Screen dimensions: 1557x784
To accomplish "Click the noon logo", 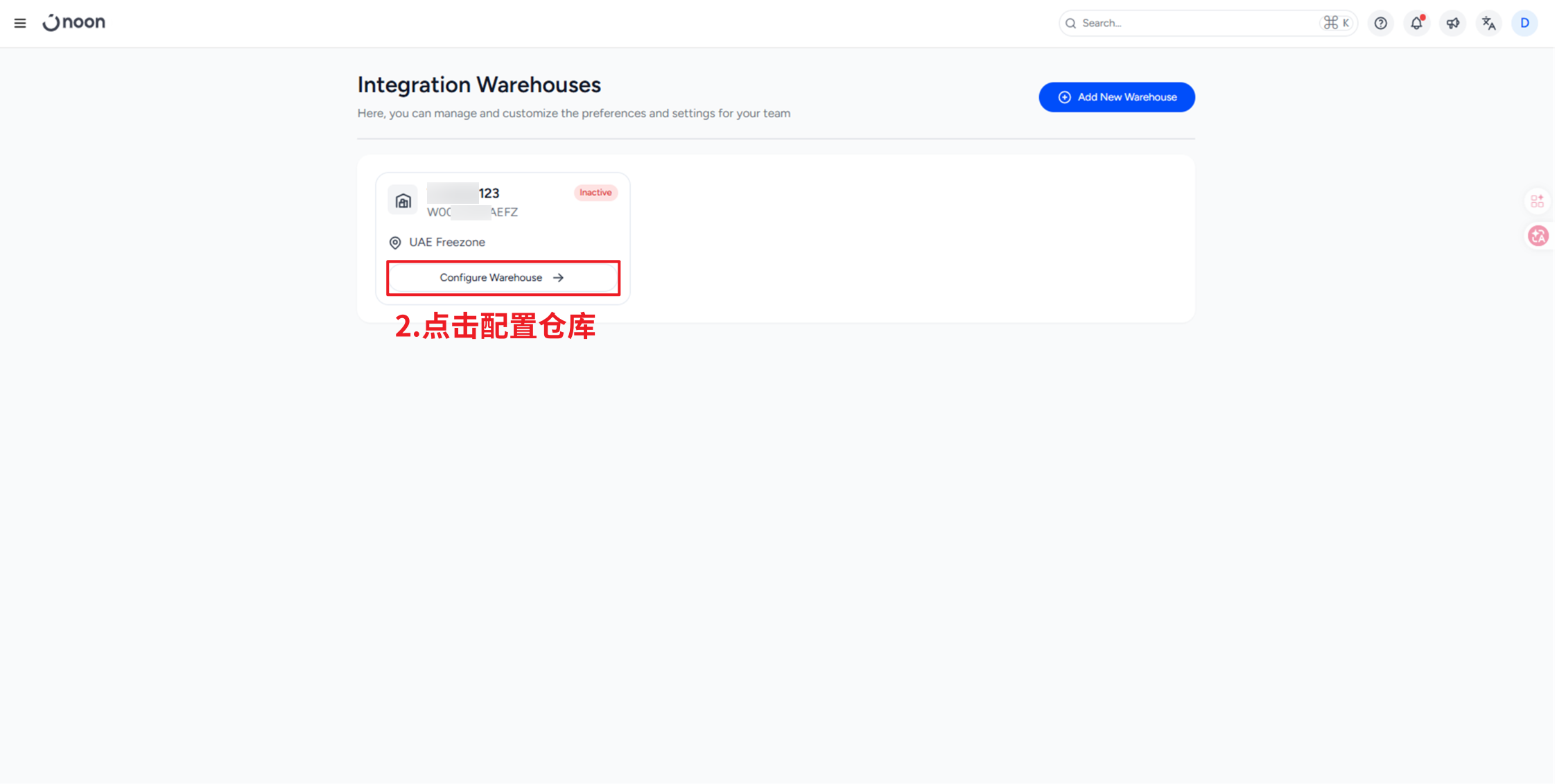I will 74,22.
